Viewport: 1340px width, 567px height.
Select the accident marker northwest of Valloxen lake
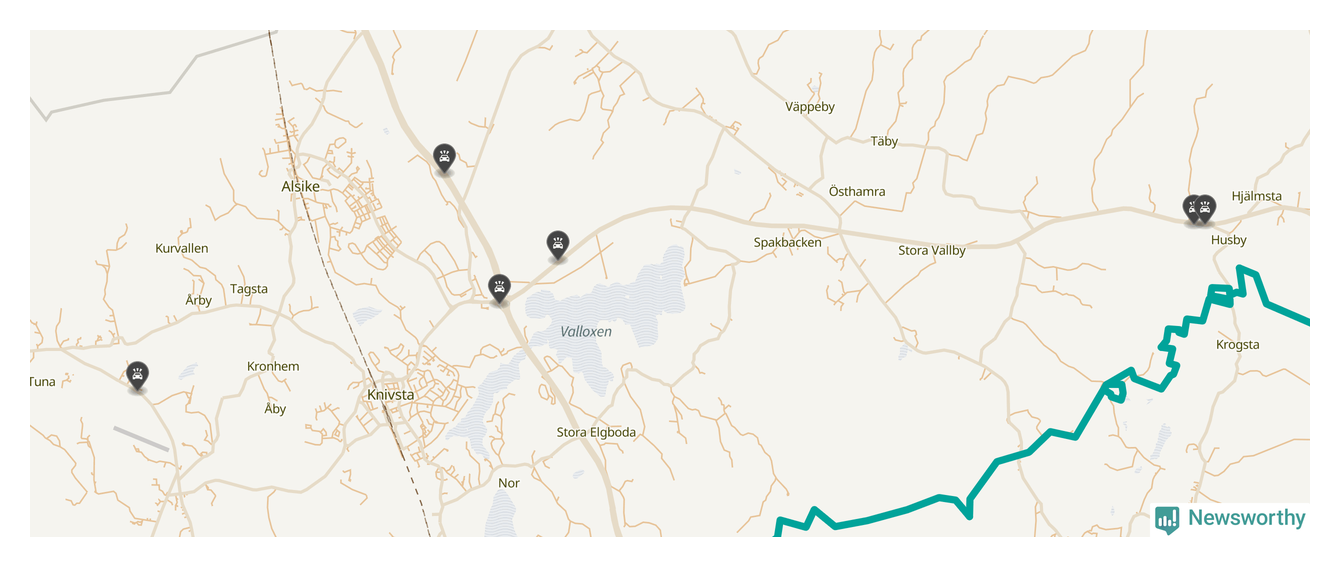click(558, 245)
